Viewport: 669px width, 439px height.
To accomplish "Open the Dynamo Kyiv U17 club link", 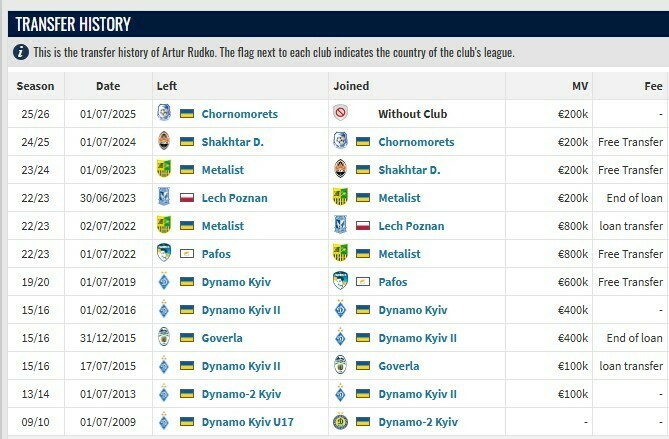I will coord(249,422).
